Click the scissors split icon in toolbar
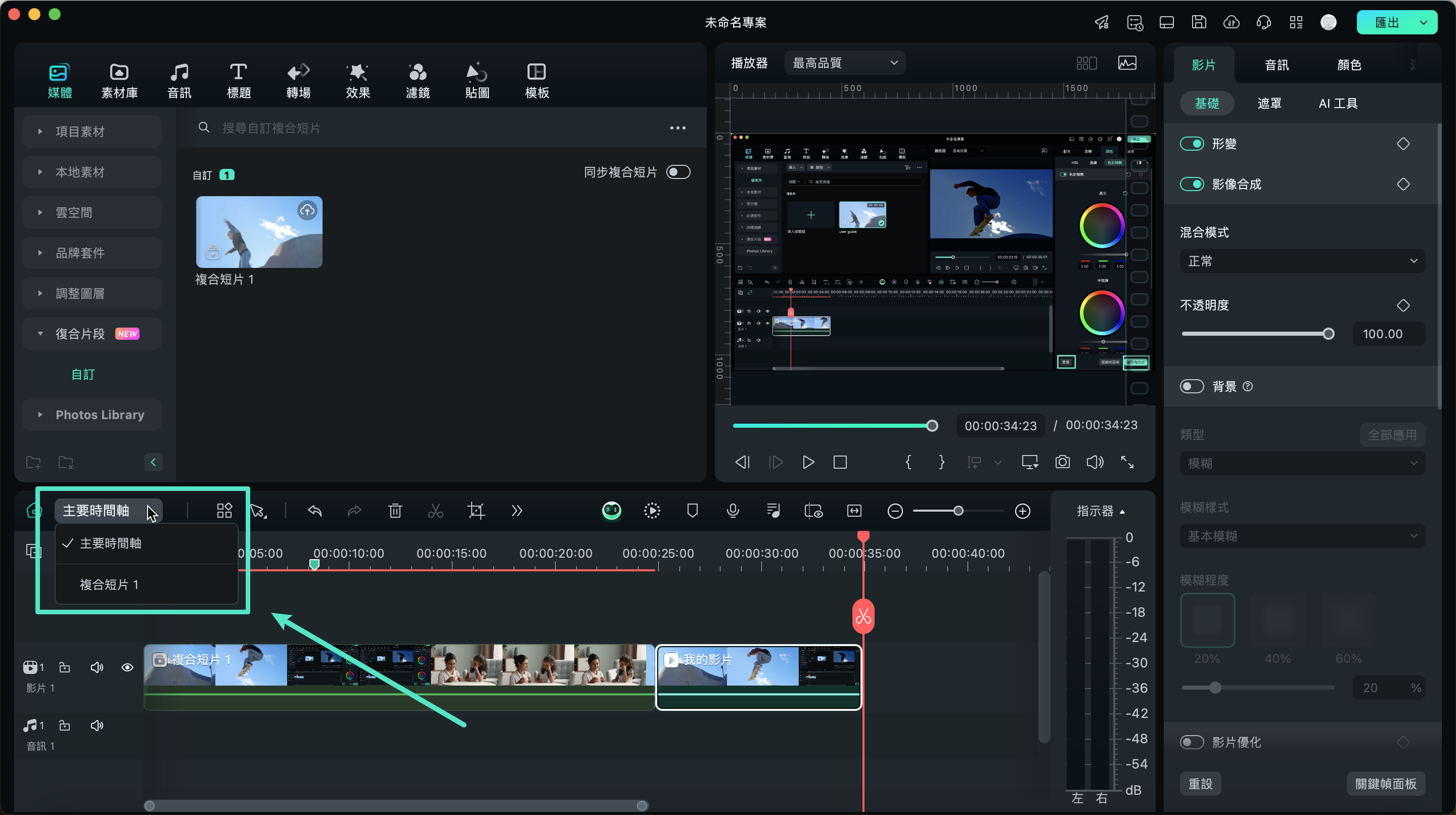This screenshot has width=1456, height=815. point(435,511)
